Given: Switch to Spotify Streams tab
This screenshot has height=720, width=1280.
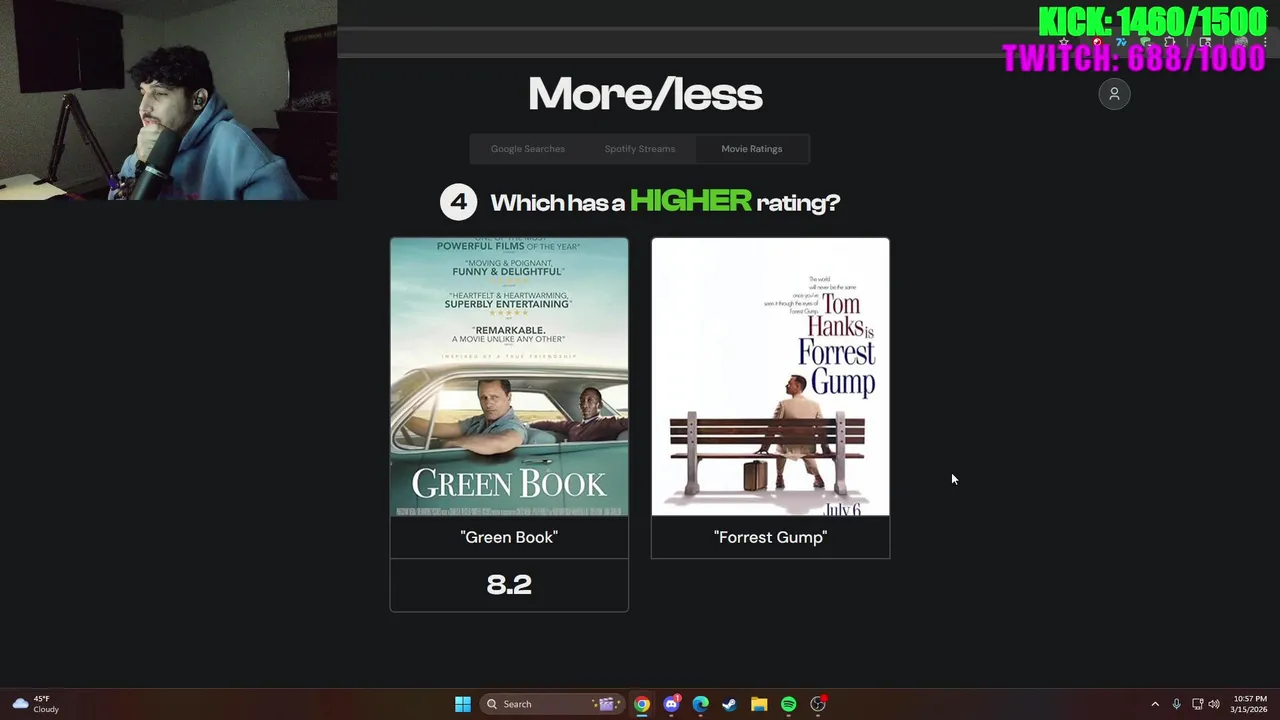Looking at the screenshot, I should pyautogui.click(x=639, y=149).
